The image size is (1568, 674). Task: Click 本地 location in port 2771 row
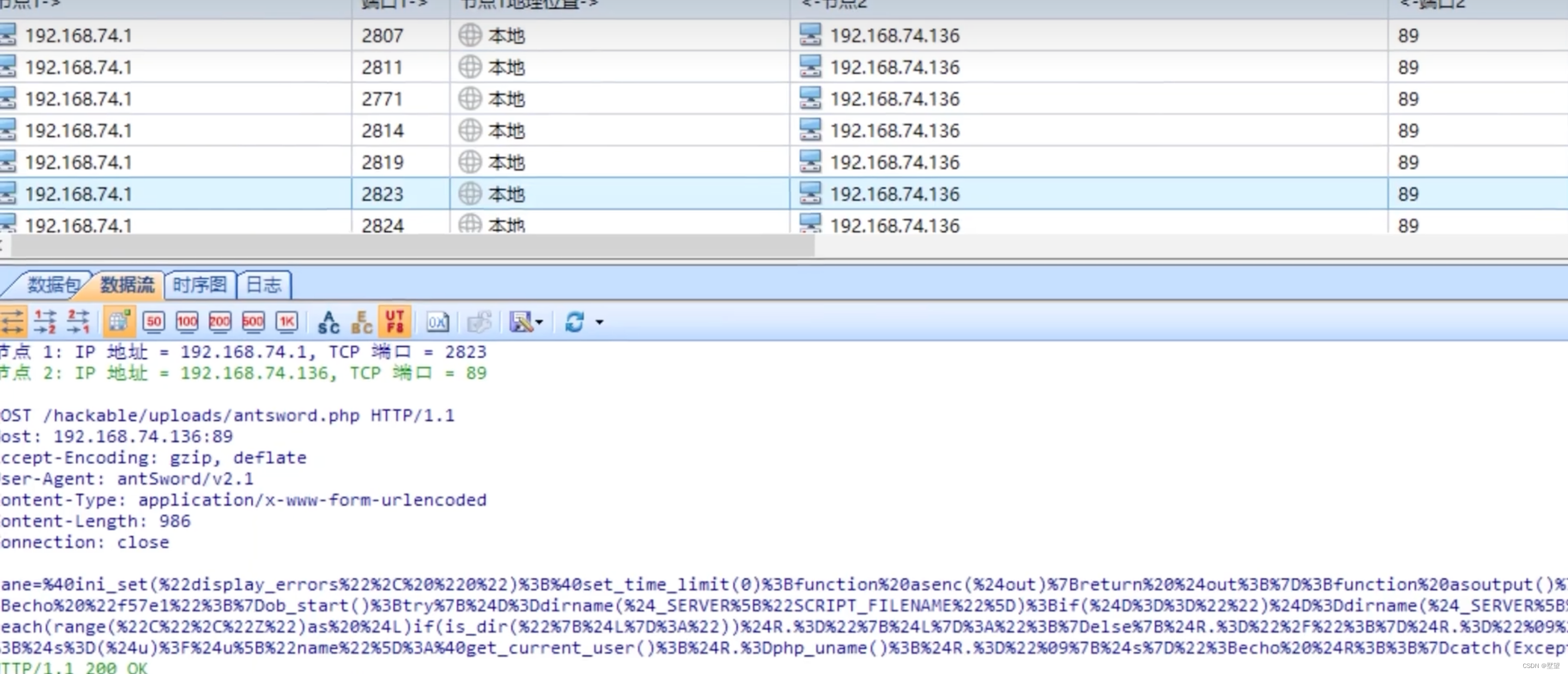pyautogui.click(x=507, y=99)
